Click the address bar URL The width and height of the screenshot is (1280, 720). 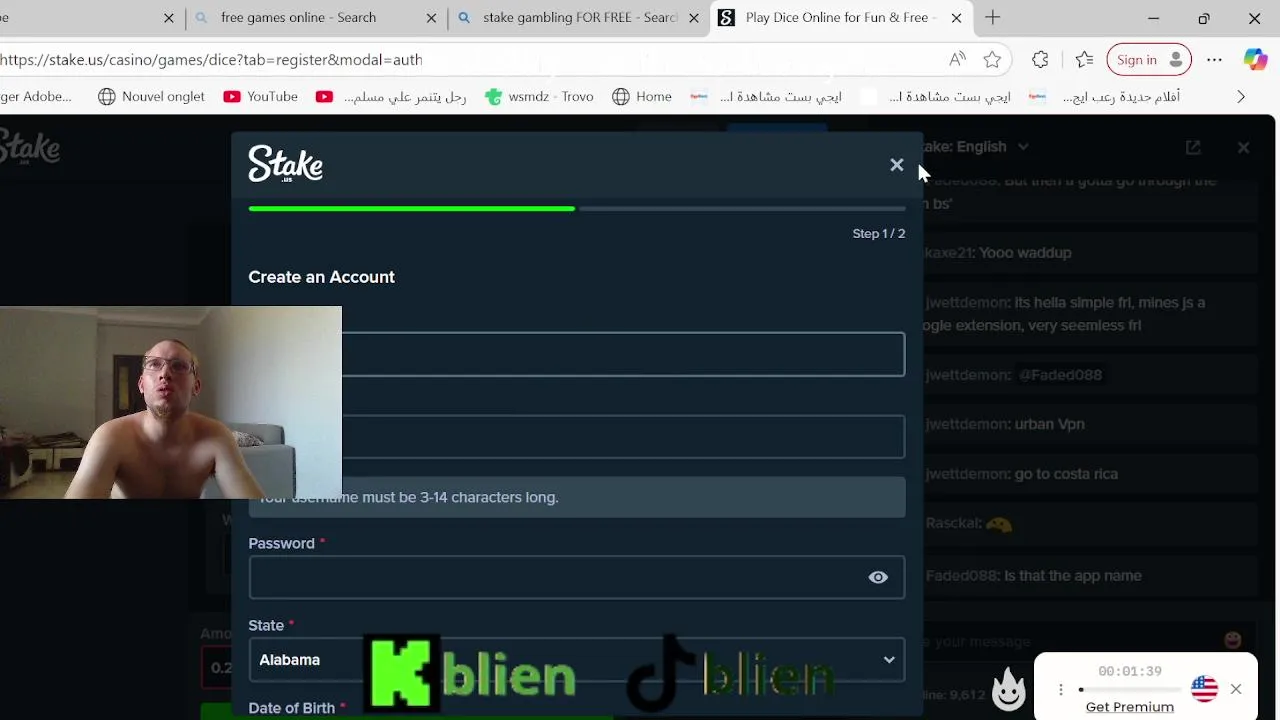point(211,60)
